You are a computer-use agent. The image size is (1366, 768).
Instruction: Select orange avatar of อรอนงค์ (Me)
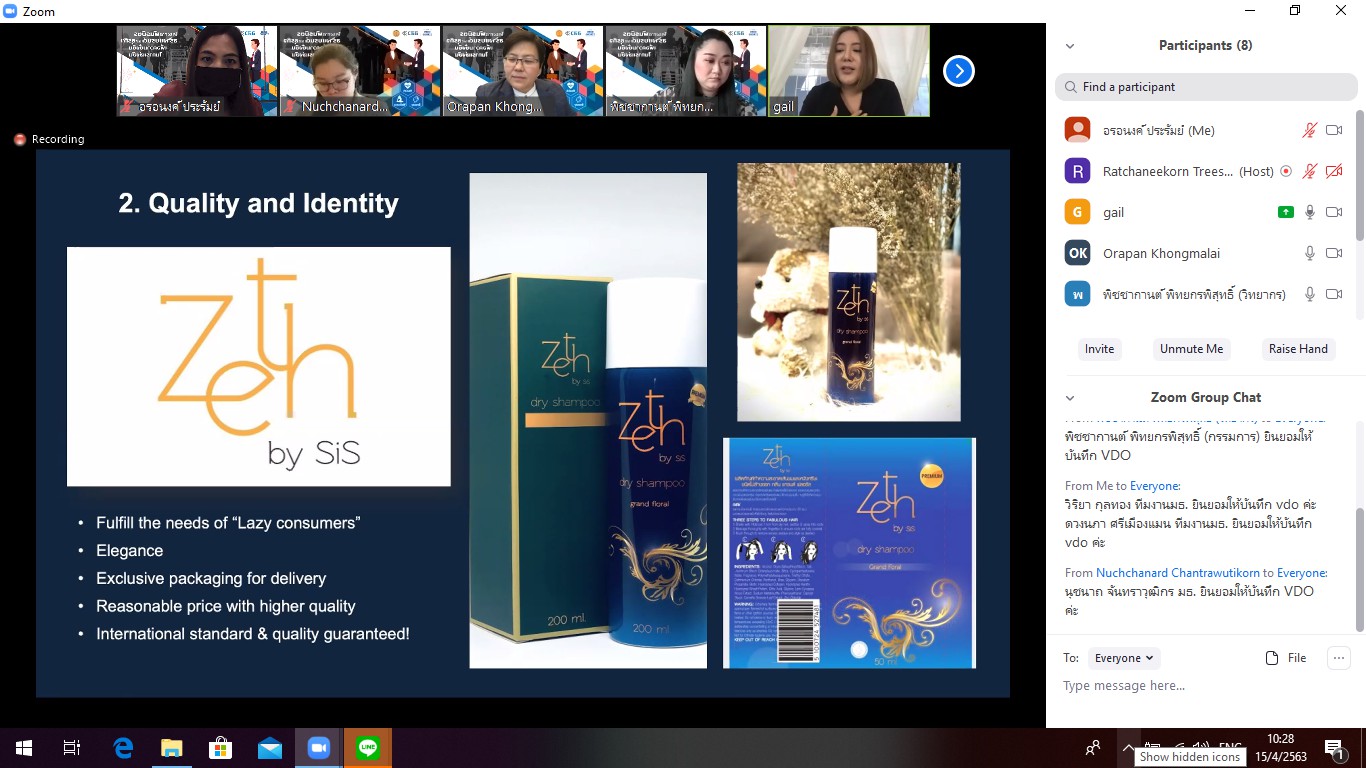[x=1077, y=130]
